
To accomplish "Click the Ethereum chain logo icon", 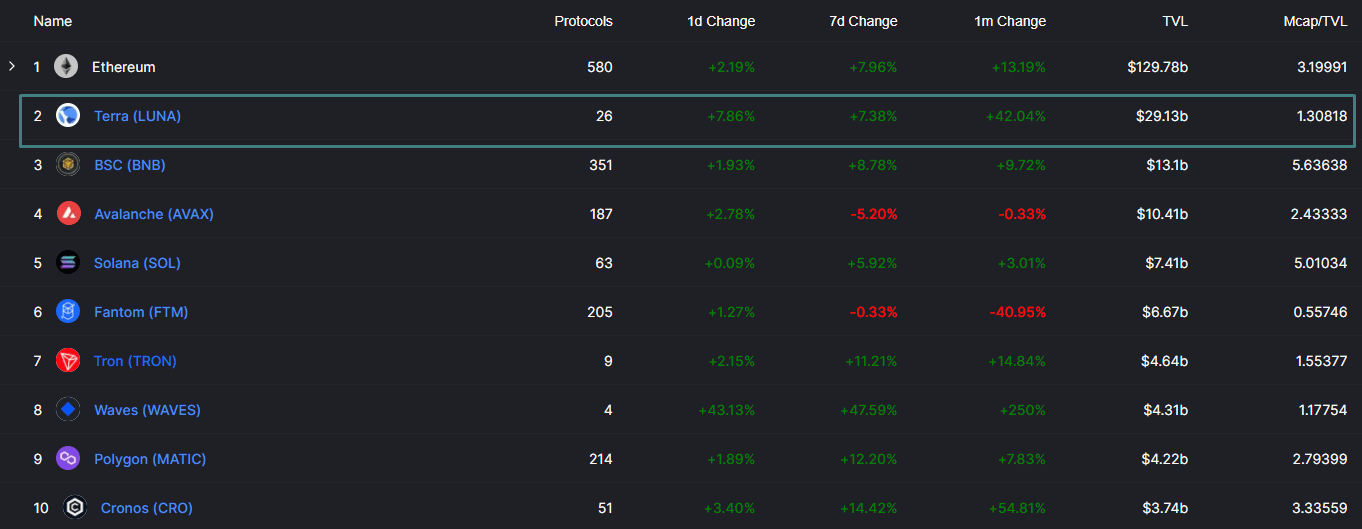I will pyautogui.click(x=66, y=67).
